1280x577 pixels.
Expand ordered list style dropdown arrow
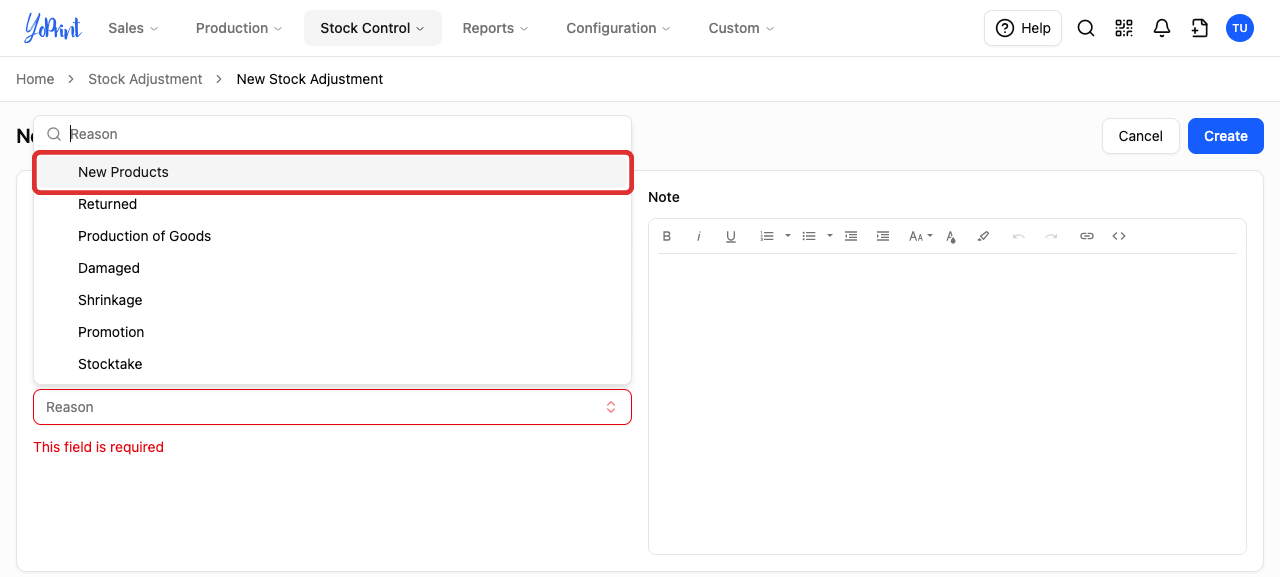point(788,236)
